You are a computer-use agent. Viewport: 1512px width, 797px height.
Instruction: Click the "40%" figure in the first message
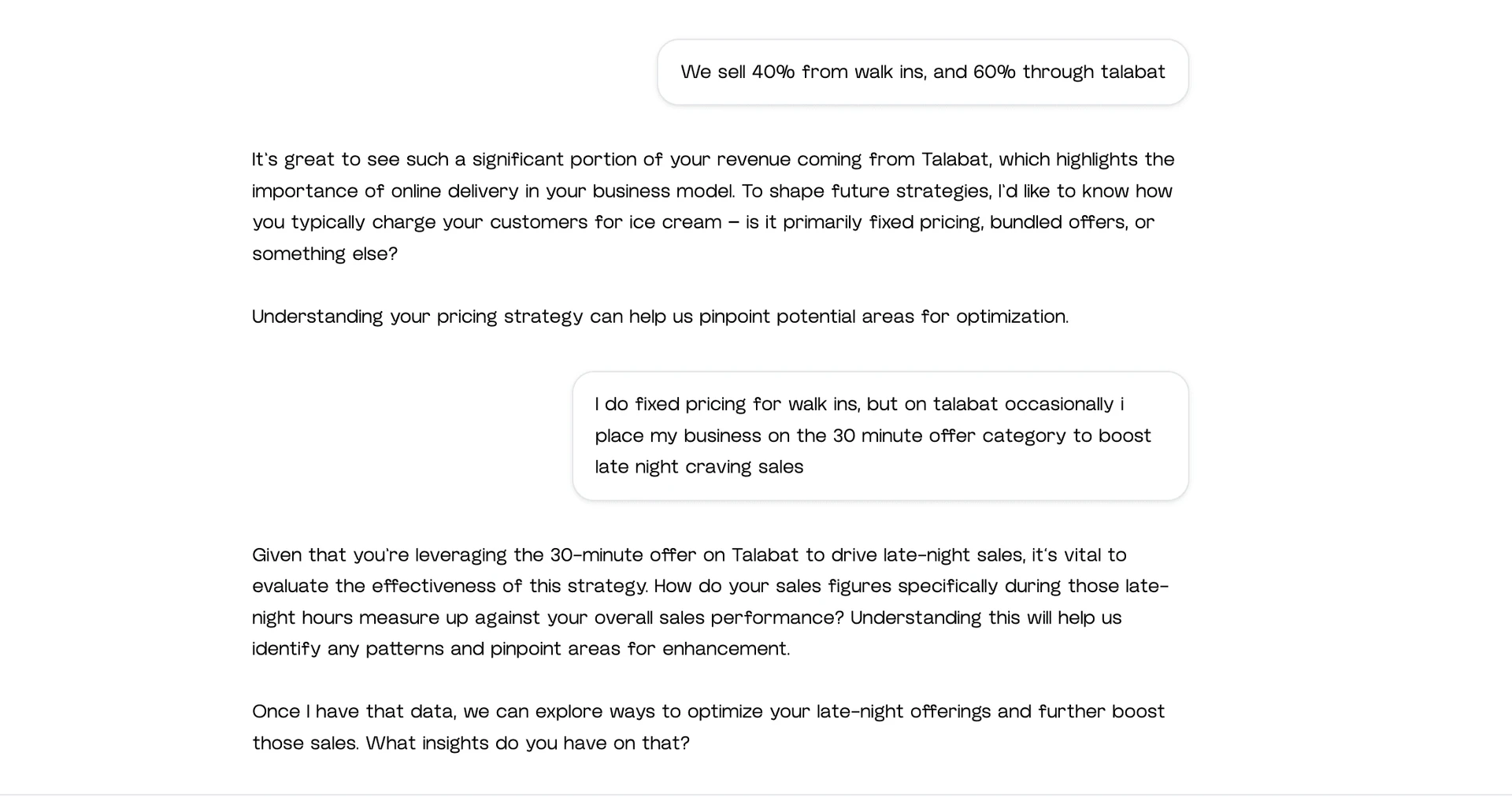tap(773, 72)
